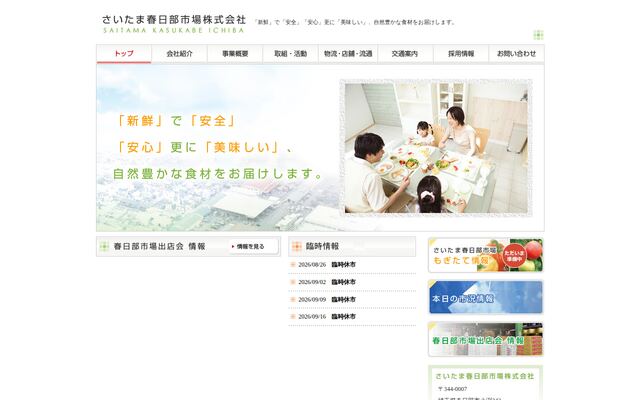
Task: Click the small green grid icon below the tagline
Action: point(538,35)
